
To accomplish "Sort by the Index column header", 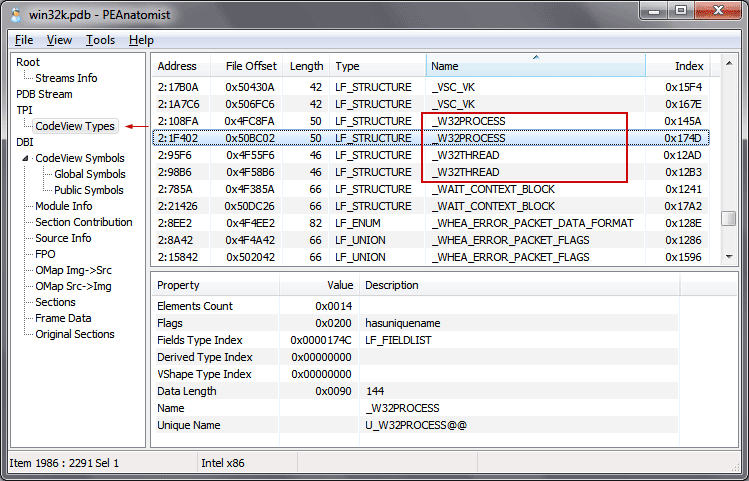I will [678, 66].
